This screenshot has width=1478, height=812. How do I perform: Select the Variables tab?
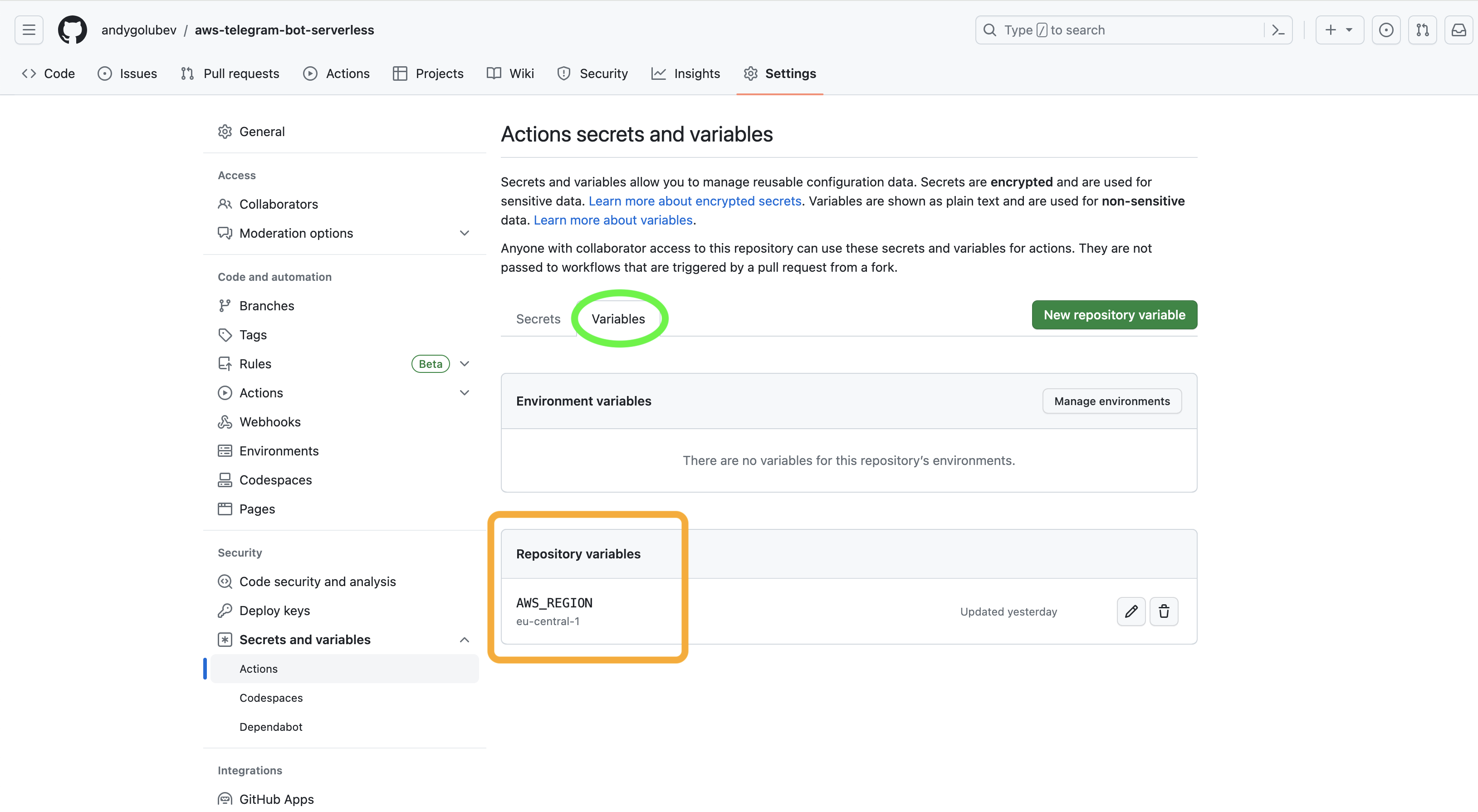[618, 319]
